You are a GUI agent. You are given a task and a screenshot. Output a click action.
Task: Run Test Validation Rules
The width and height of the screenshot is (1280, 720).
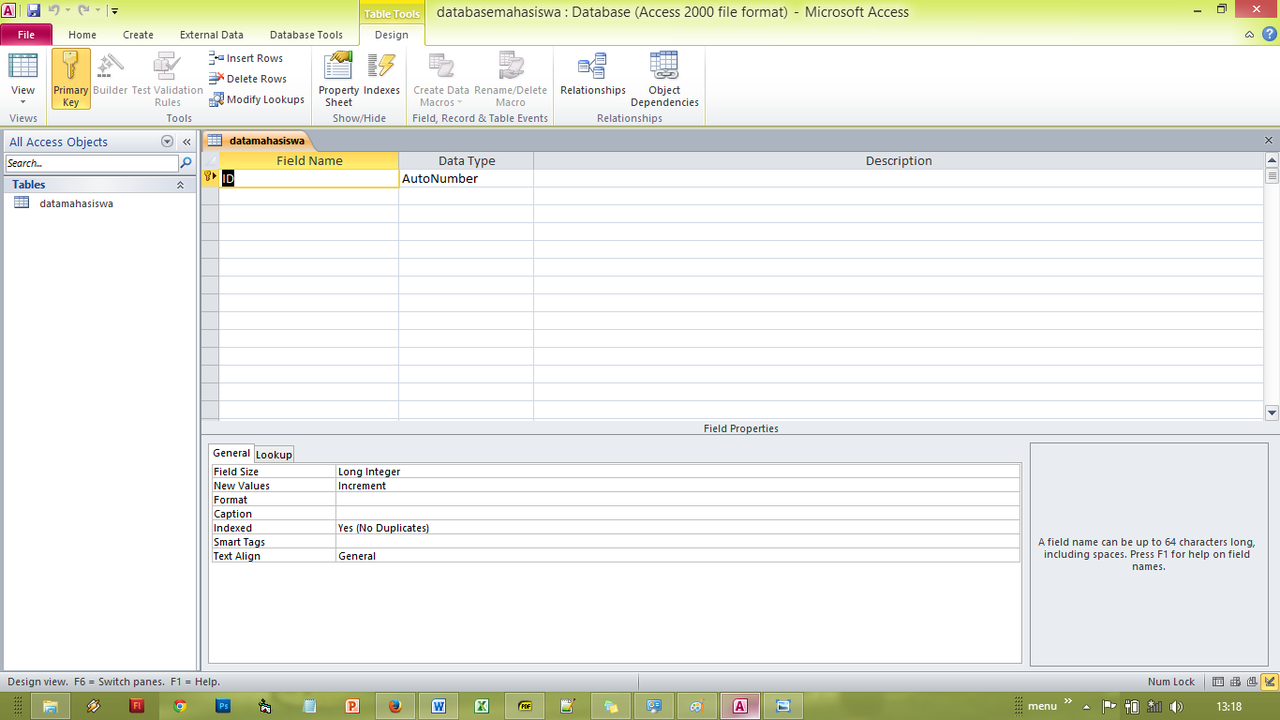(x=167, y=78)
